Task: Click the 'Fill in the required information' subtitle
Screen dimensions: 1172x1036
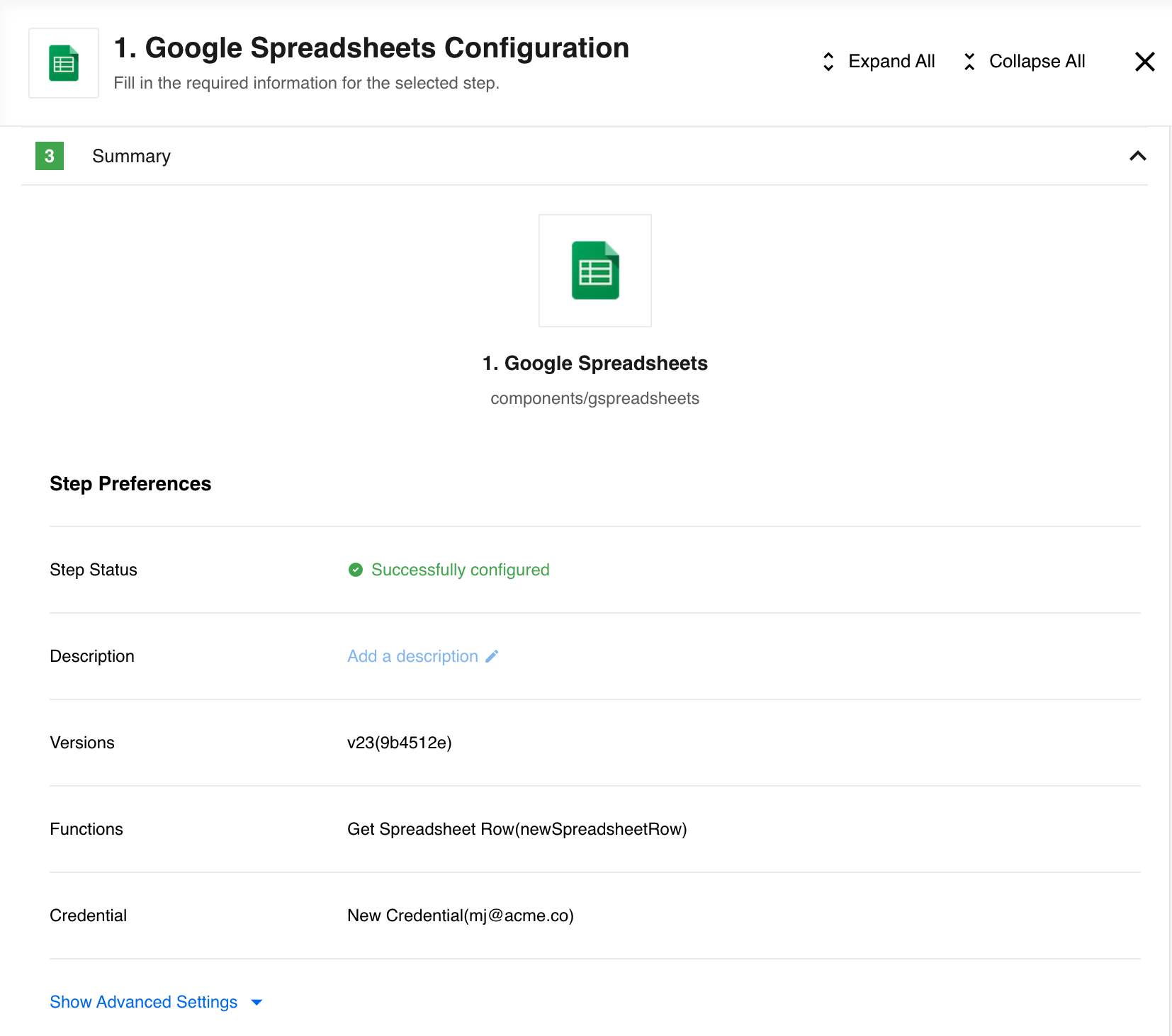Action: point(306,83)
